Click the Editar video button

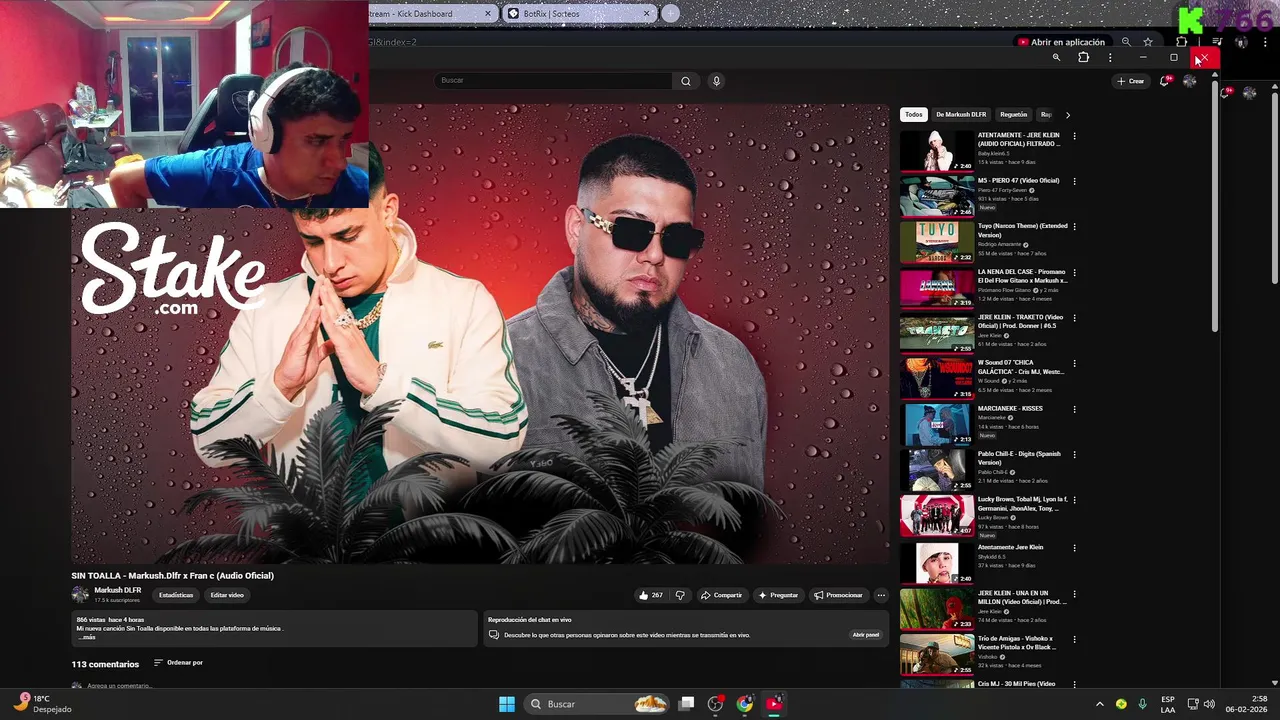[227, 595]
